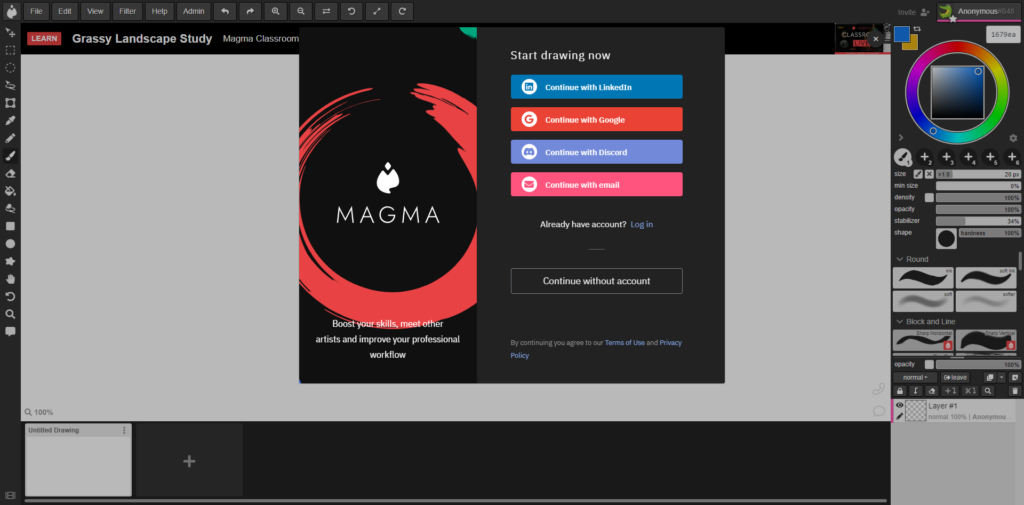1024x505 pixels.
Task: Toggle the density pressure checkbox
Action: click(x=929, y=197)
